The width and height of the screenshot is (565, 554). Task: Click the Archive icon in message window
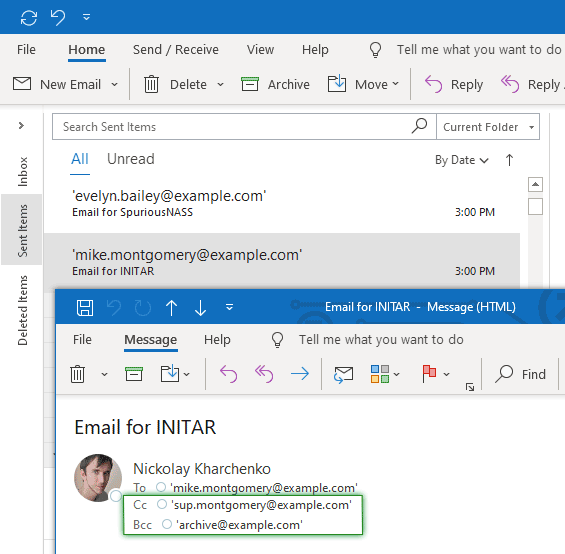point(134,374)
